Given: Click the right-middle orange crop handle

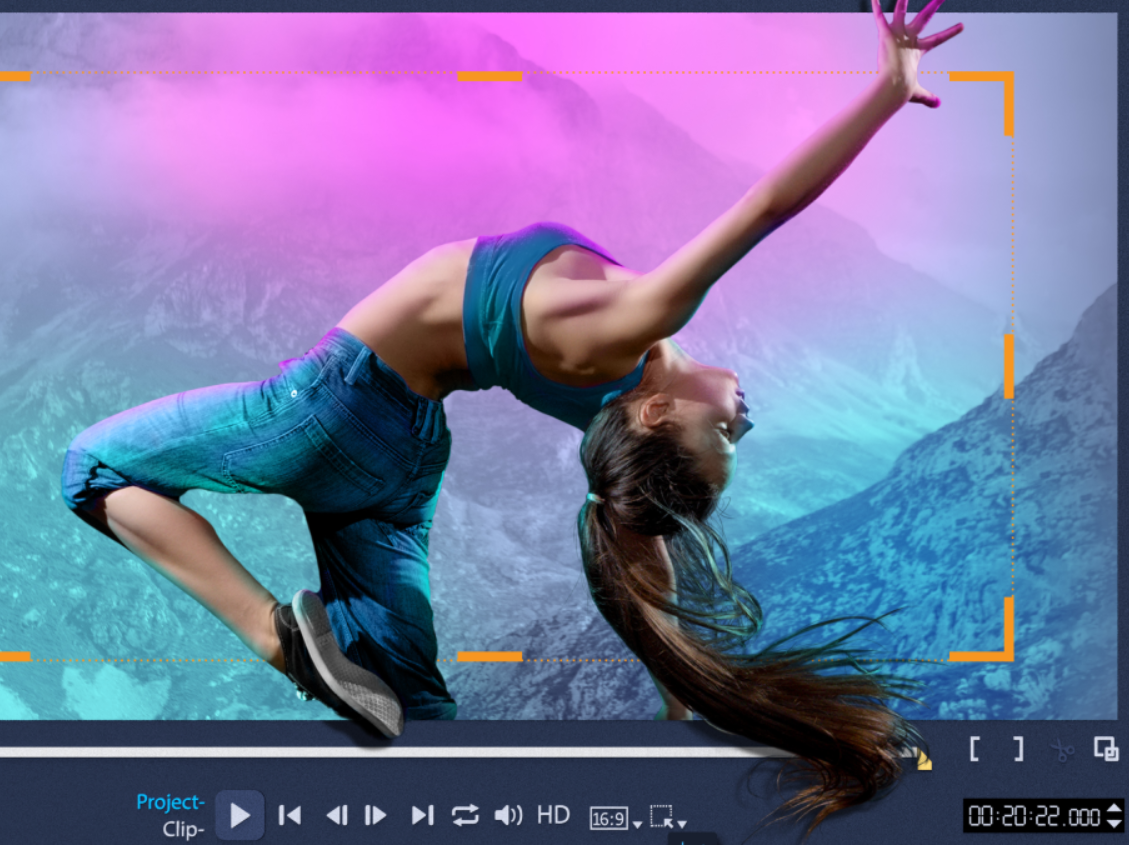Looking at the screenshot, I should pyautogui.click(x=1009, y=366).
